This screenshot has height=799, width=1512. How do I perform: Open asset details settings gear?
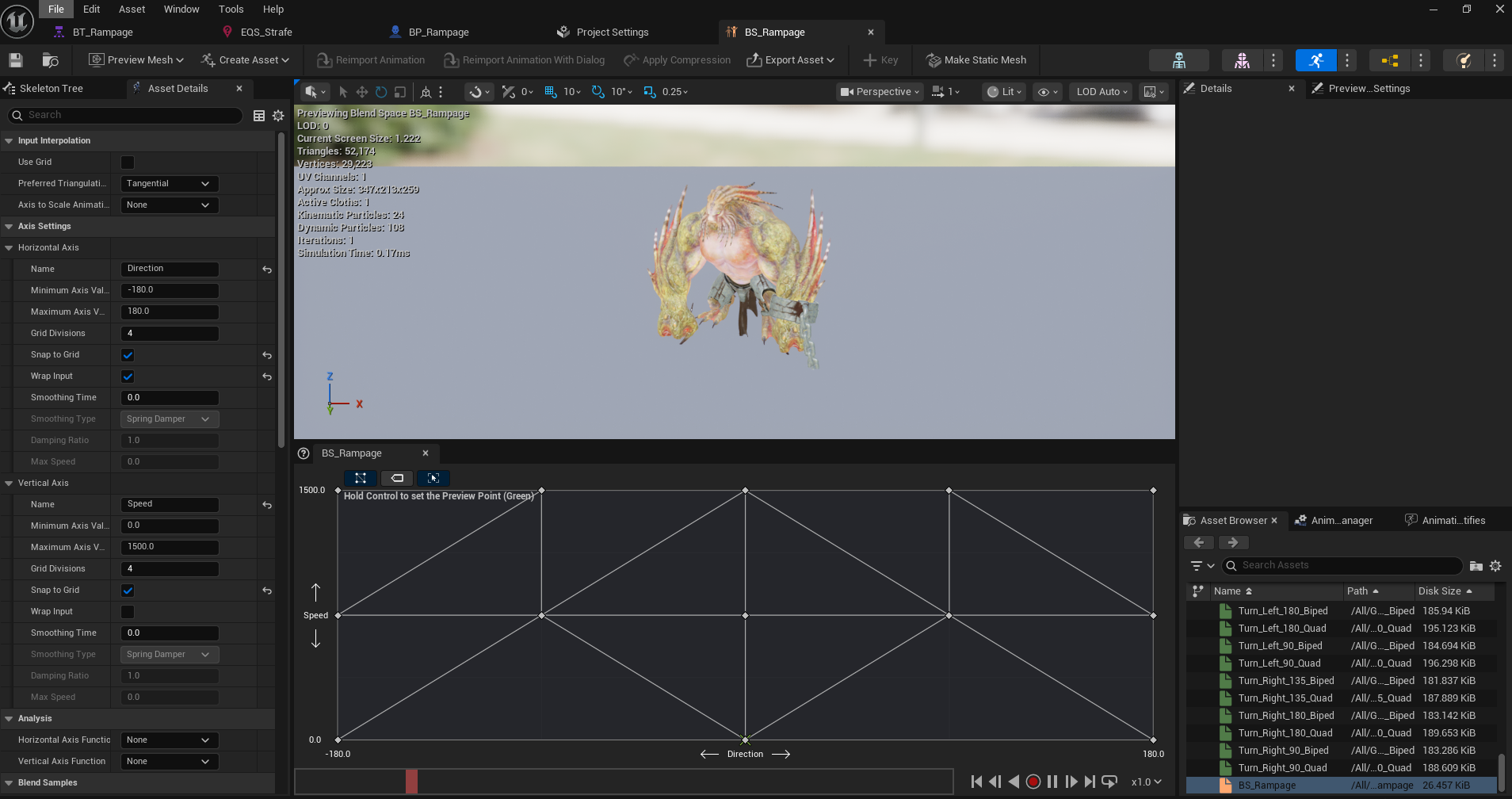click(278, 116)
